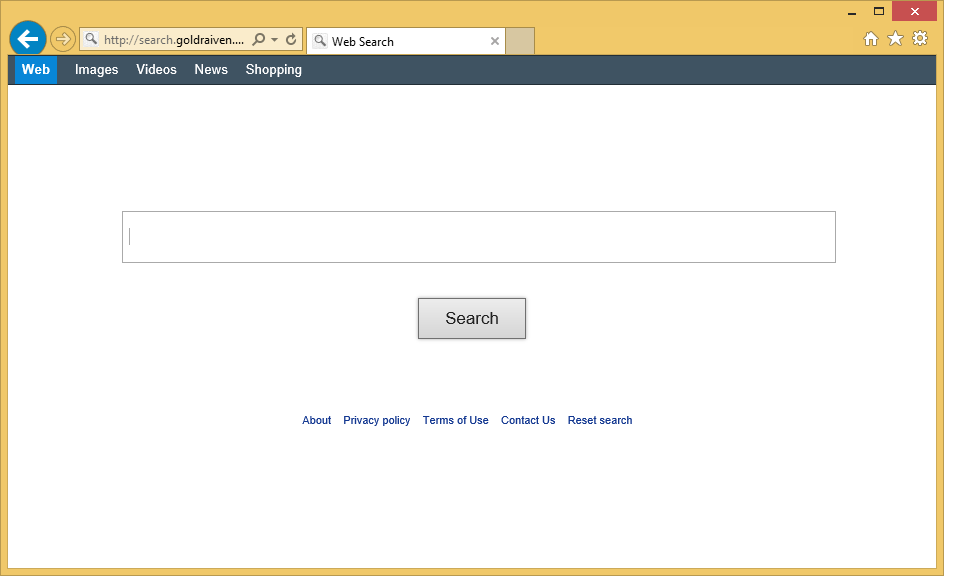Open the Tools gear menu
This screenshot has width=956, height=576.
point(920,39)
